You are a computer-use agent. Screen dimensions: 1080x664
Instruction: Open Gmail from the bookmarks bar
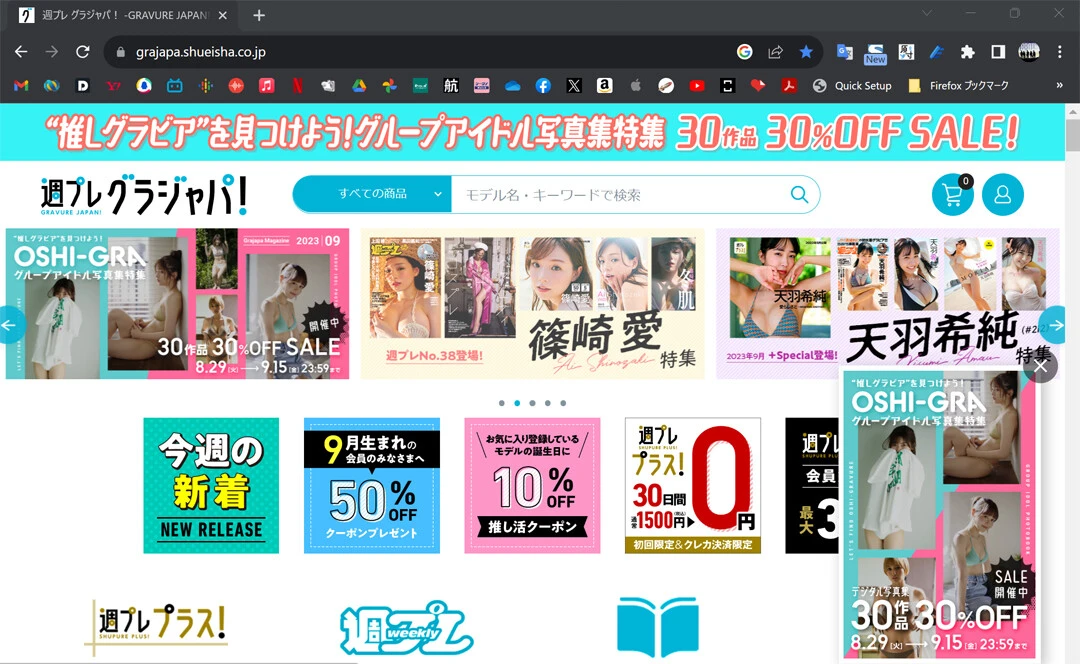click(19, 86)
